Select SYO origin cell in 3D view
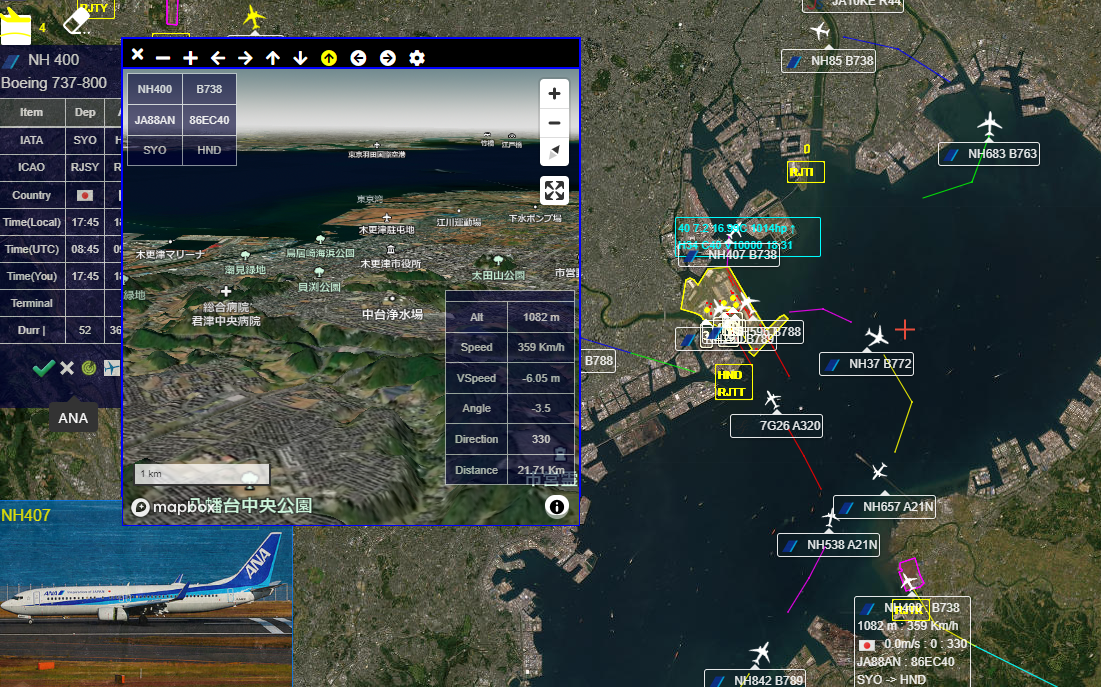Screen dimensions: 1101x687 click(x=154, y=150)
